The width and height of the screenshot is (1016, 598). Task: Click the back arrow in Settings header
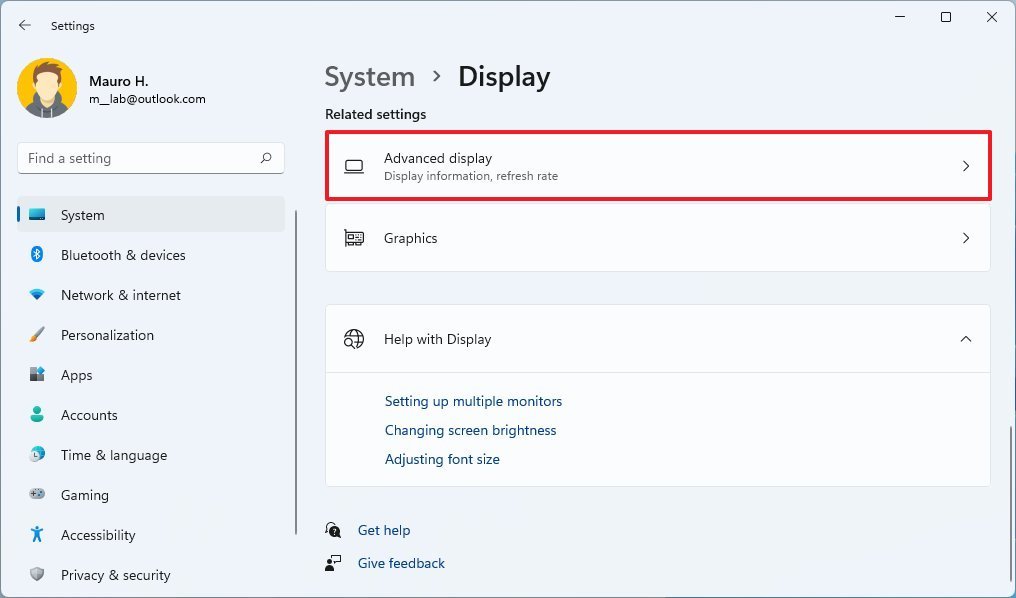25,25
